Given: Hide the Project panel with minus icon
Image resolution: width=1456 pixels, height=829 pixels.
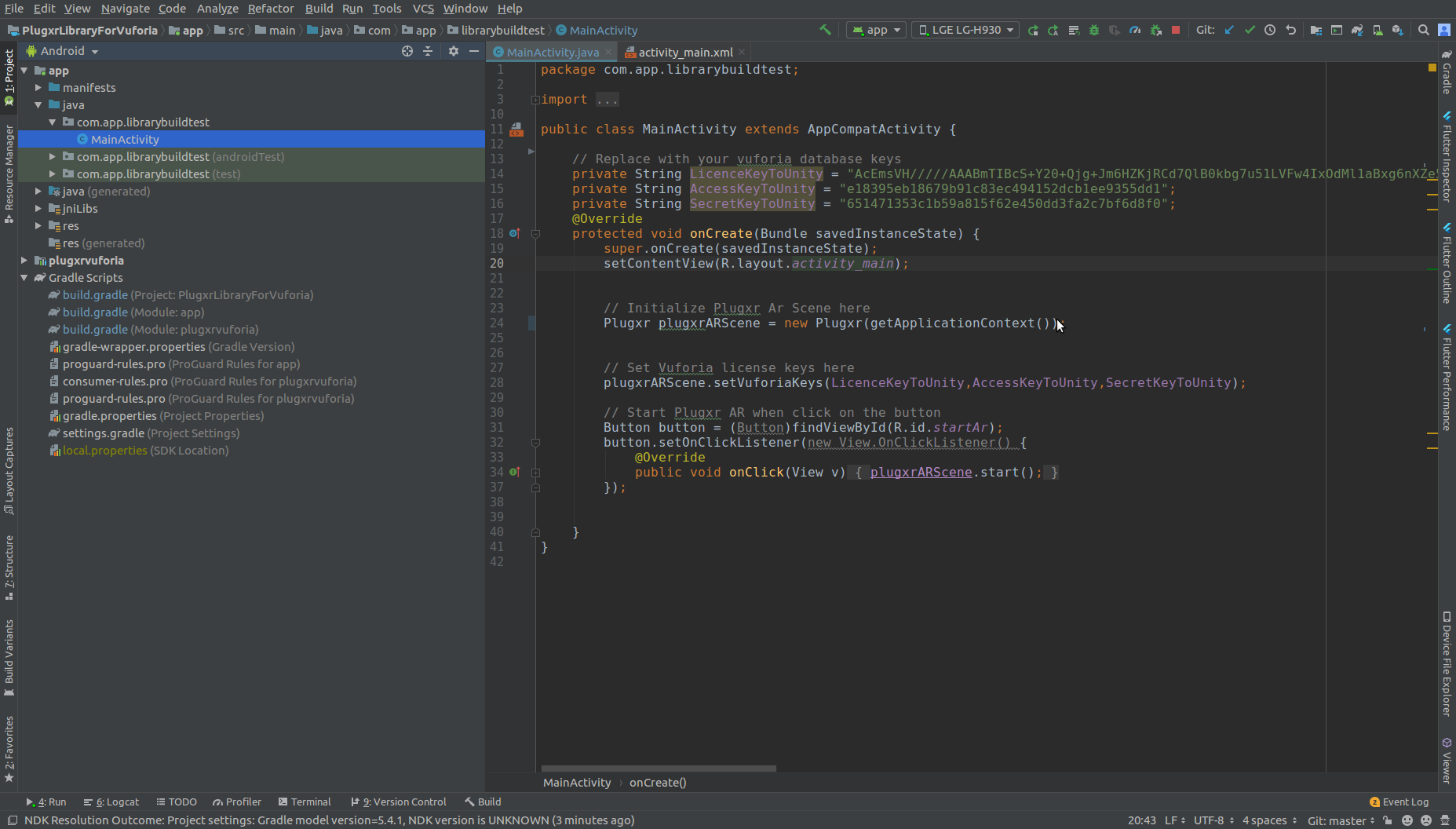Looking at the screenshot, I should pos(474,51).
